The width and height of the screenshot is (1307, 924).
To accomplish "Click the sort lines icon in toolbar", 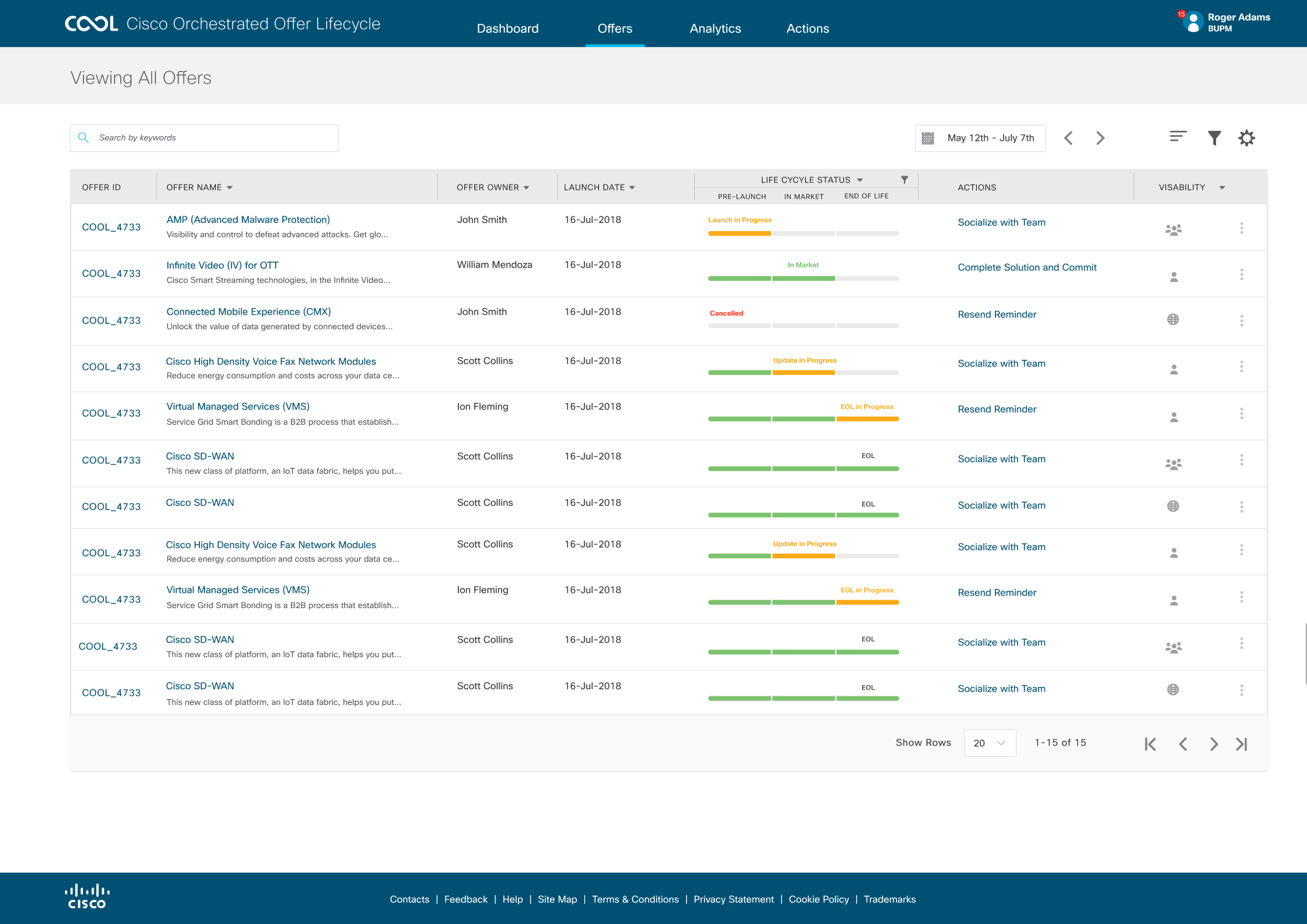I will tap(1178, 136).
